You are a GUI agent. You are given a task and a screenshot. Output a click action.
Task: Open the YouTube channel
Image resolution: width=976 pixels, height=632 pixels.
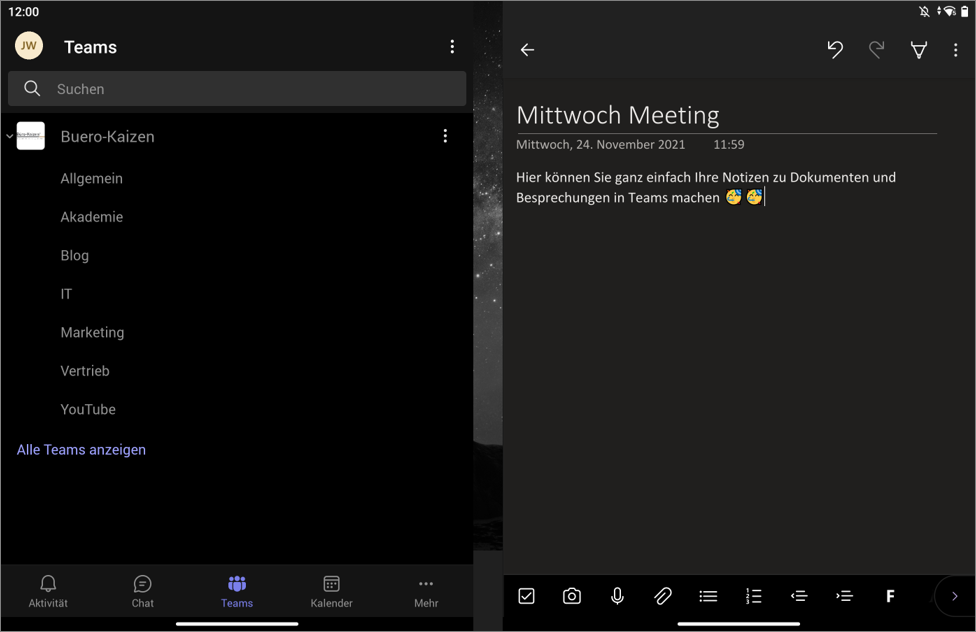pyautogui.click(x=88, y=410)
